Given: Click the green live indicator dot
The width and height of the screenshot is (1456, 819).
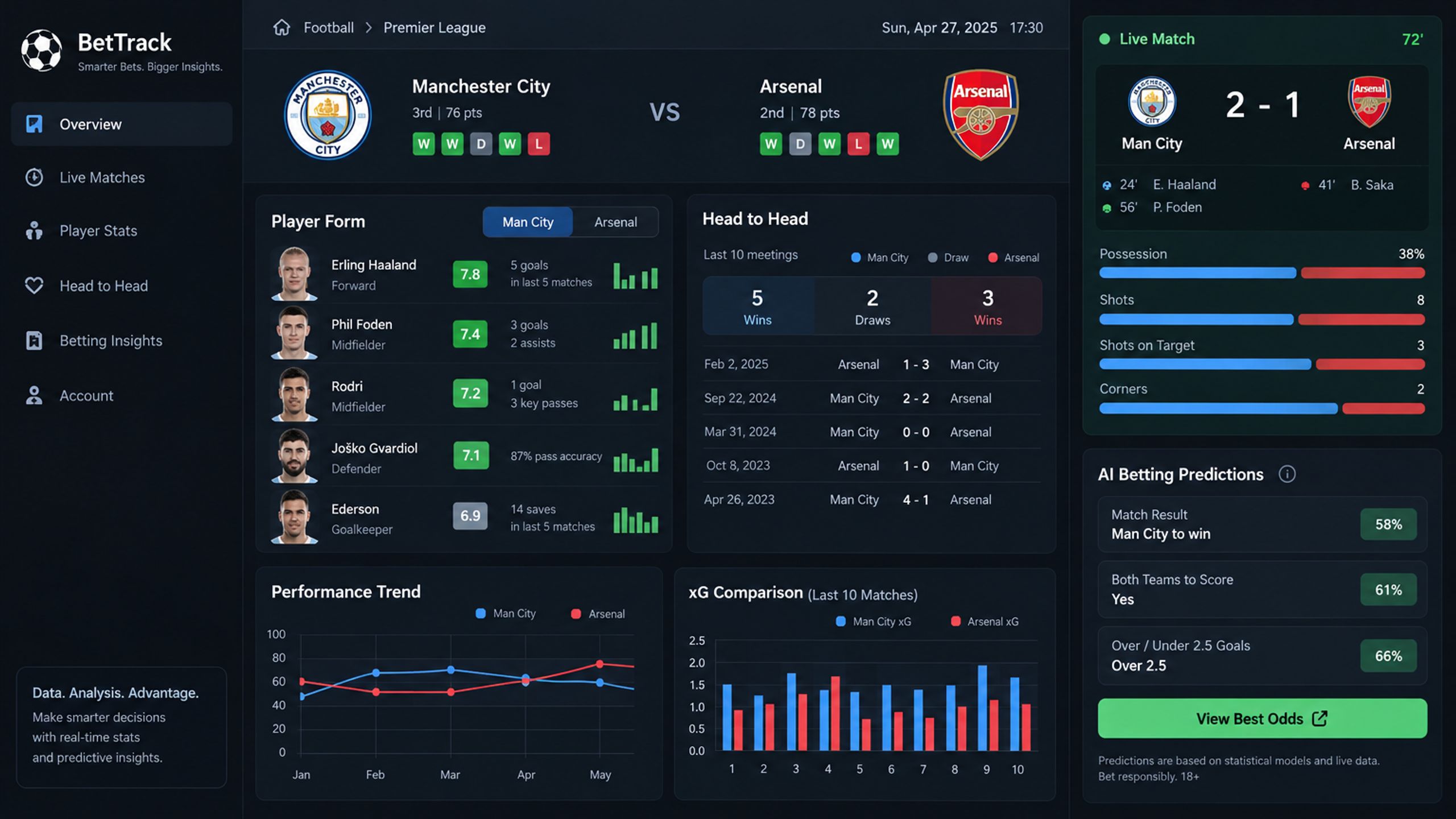Looking at the screenshot, I should 1105,39.
